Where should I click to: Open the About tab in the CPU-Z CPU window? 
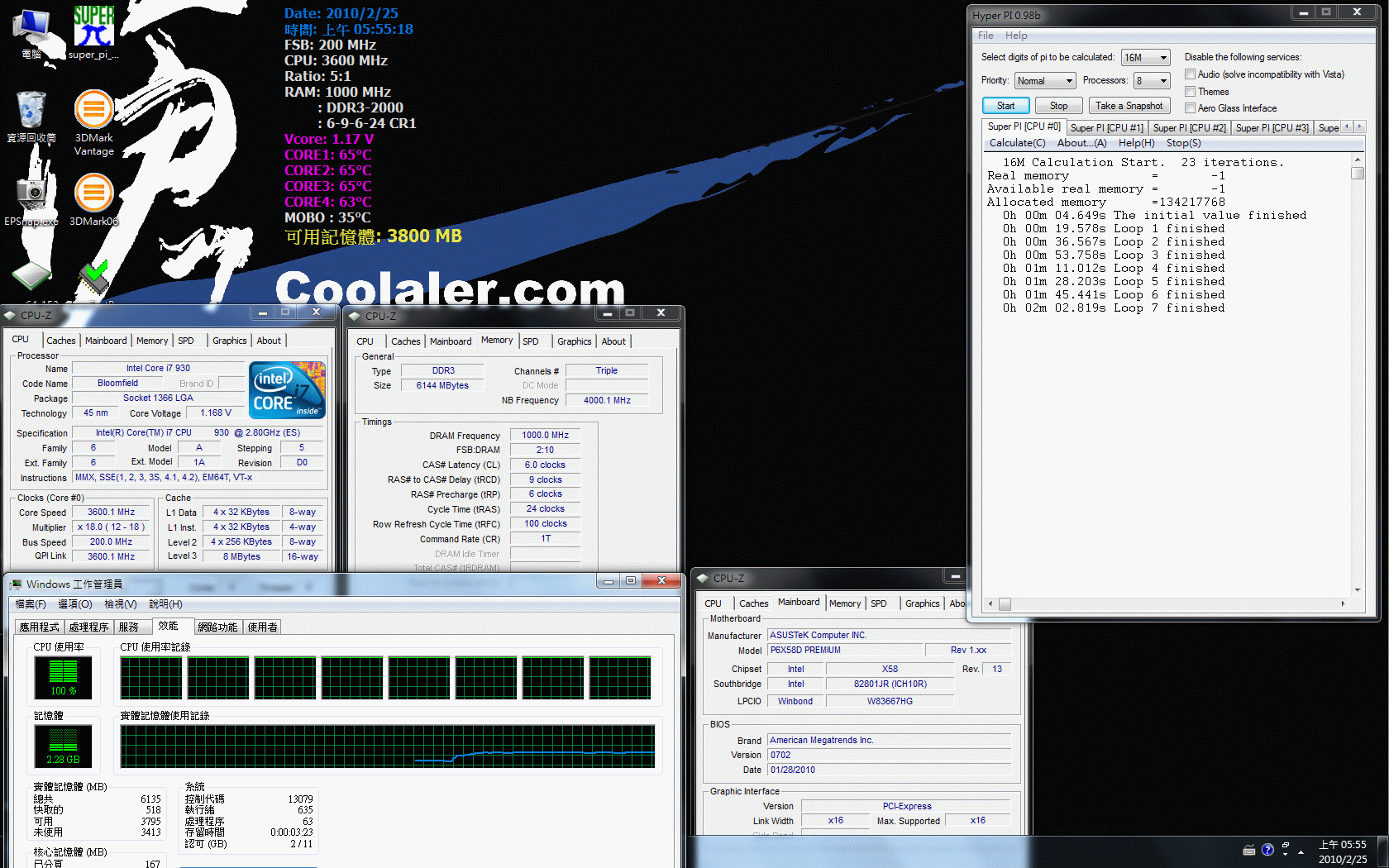tap(268, 341)
